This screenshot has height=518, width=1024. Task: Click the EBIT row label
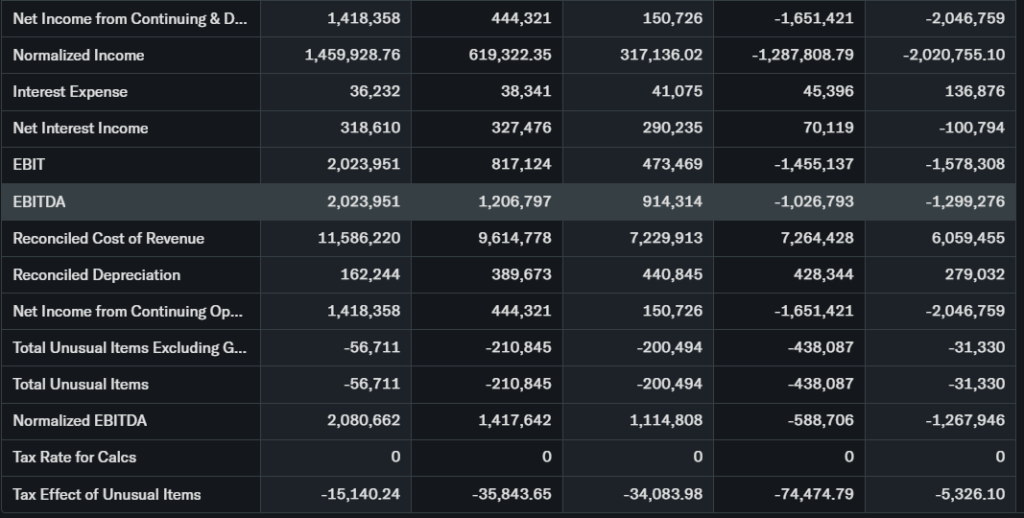click(29, 165)
